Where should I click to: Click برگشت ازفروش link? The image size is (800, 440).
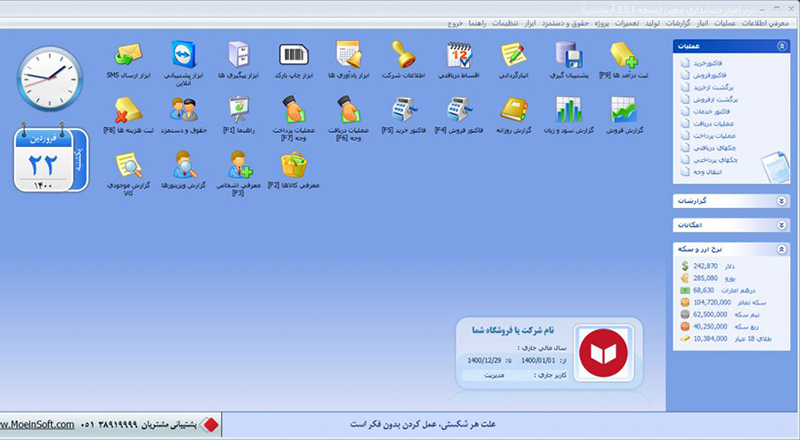[x=715, y=100]
